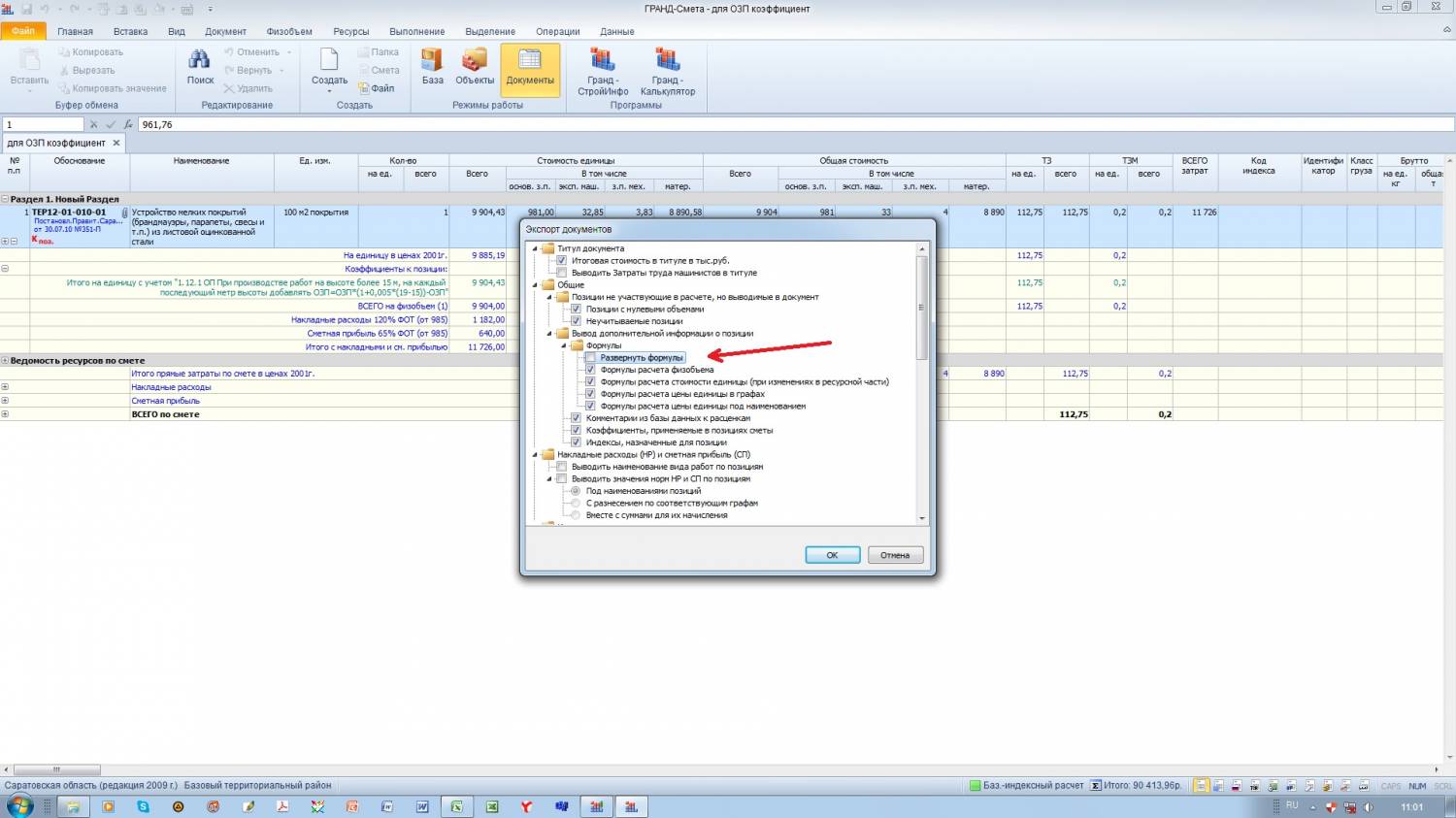Toggle Итоговая стоимость в титуле в тыс.руб.
The image size is (1456, 818).
[x=561, y=261]
